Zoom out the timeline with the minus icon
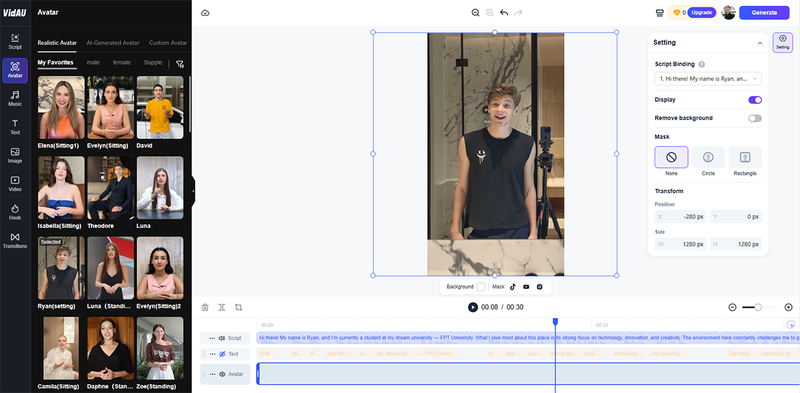Screen dimensions: 800x393 pyautogui.click(x=732, y=307)
